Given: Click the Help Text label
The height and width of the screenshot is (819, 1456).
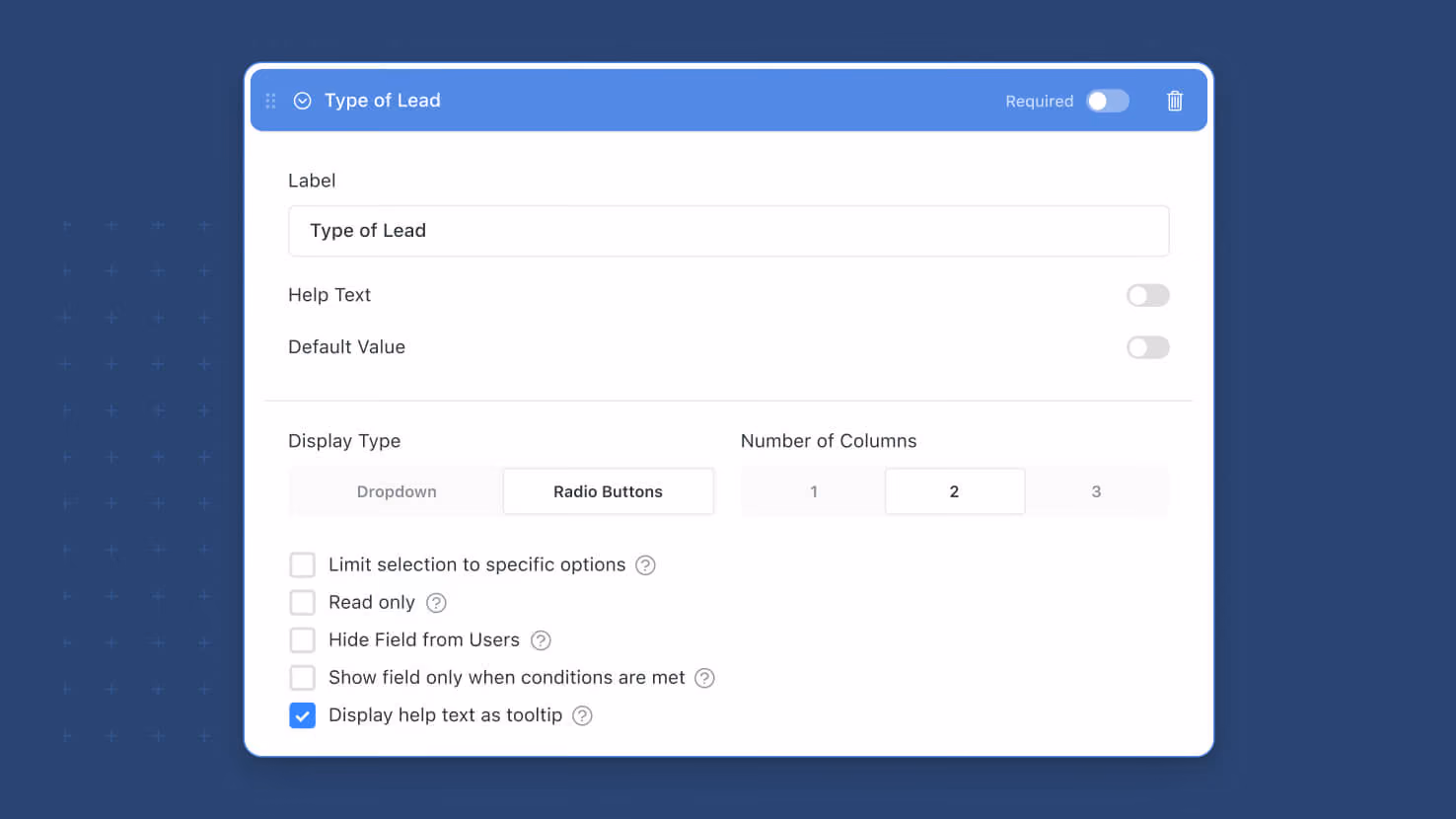Looking at the screenshot, I should coord(329,295).
